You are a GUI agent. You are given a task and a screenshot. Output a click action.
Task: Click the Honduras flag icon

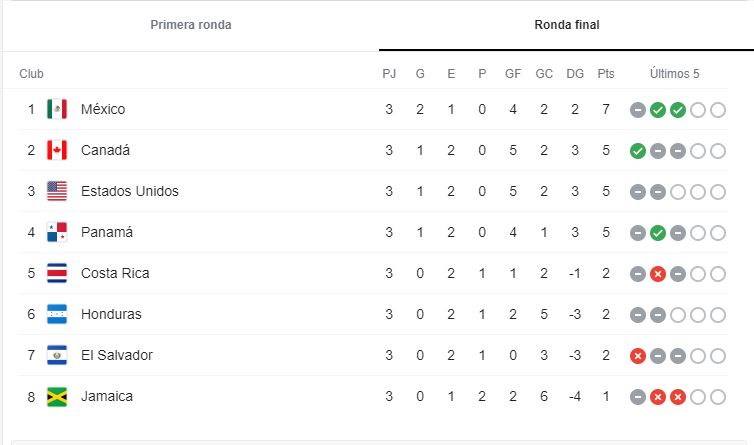57,314
